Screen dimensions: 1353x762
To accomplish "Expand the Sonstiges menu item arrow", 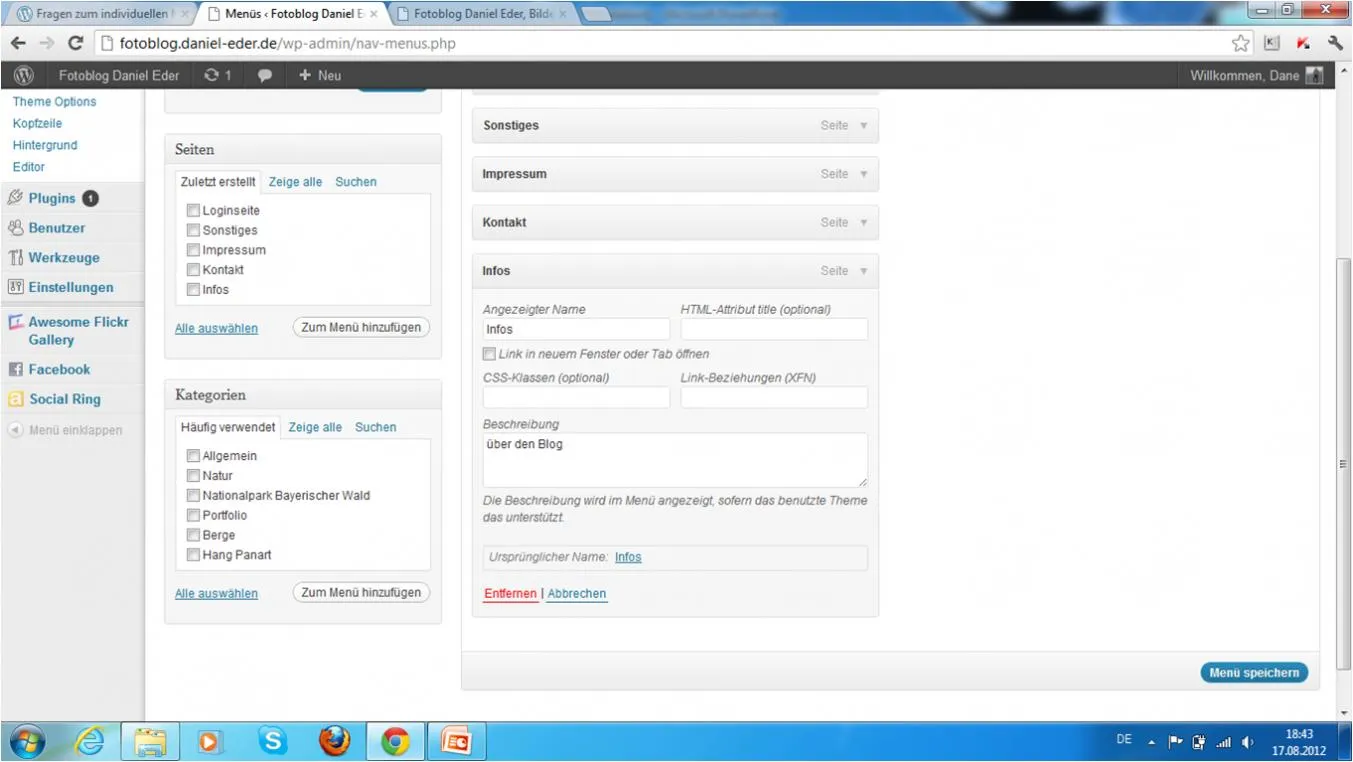I will (x=864, y=125).
